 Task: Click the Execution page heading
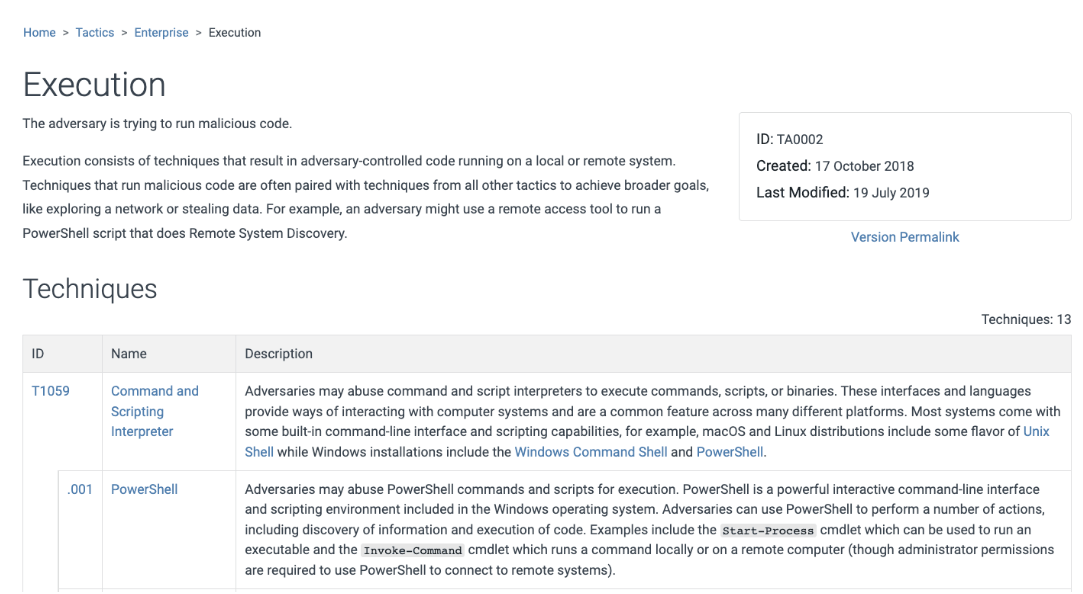94,85
